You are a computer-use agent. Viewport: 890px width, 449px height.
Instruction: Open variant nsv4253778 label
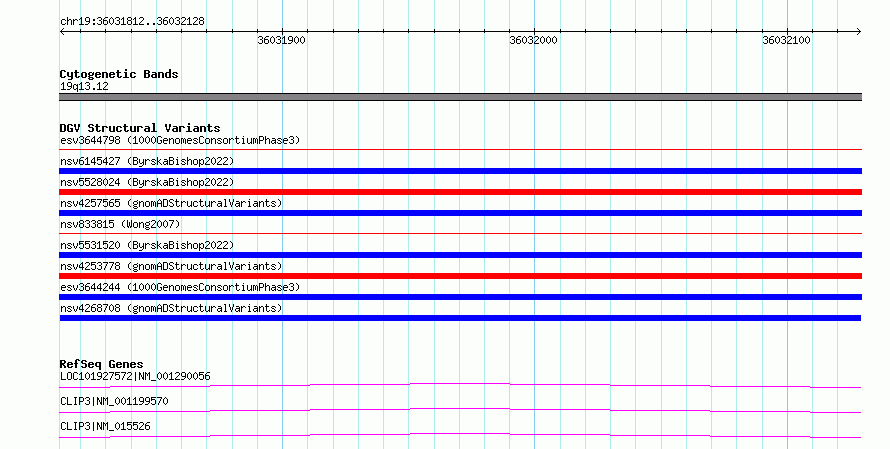pyautogui.click(x=171, y=266)
